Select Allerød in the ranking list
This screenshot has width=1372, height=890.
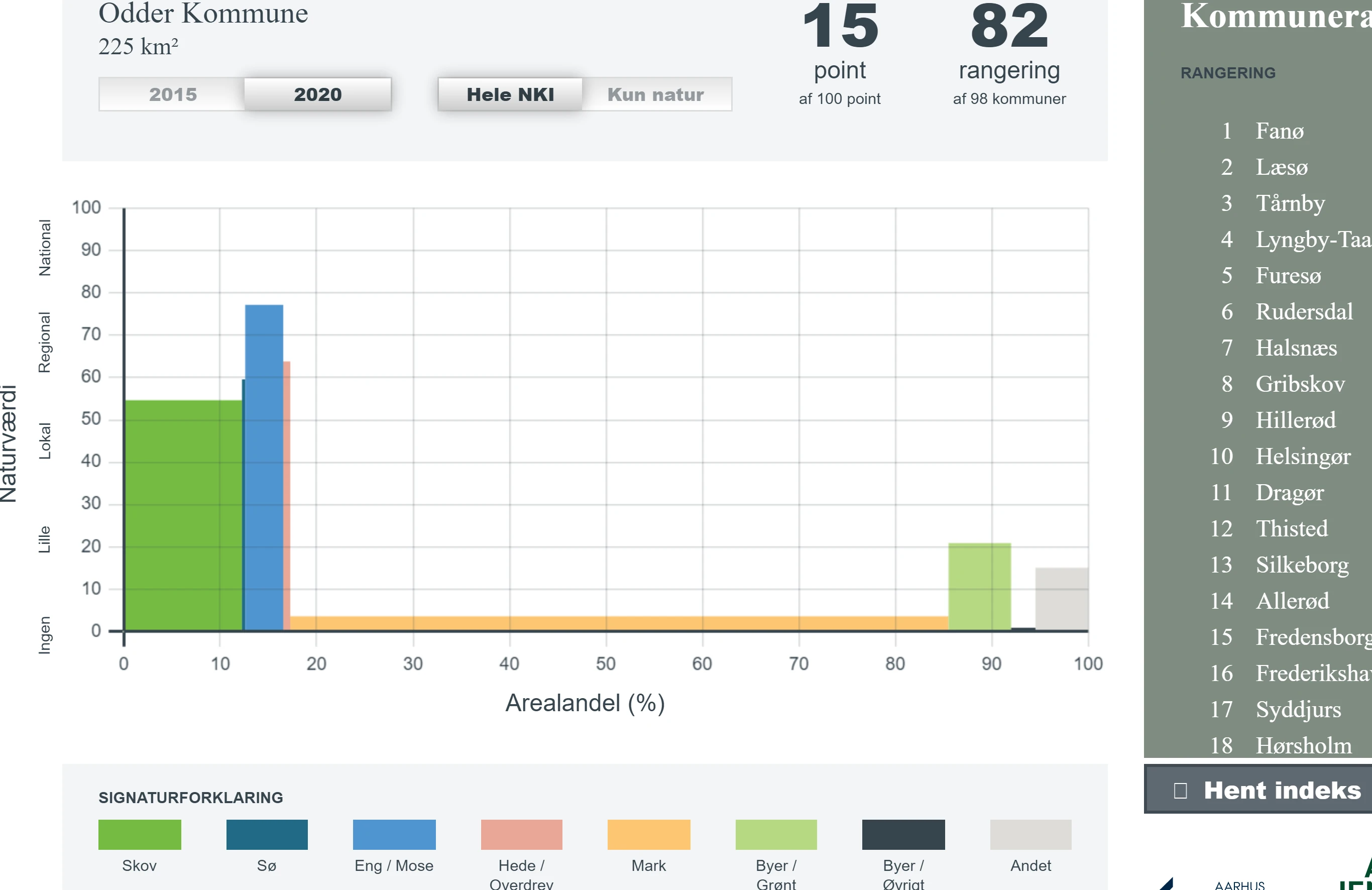[1293, 601]
